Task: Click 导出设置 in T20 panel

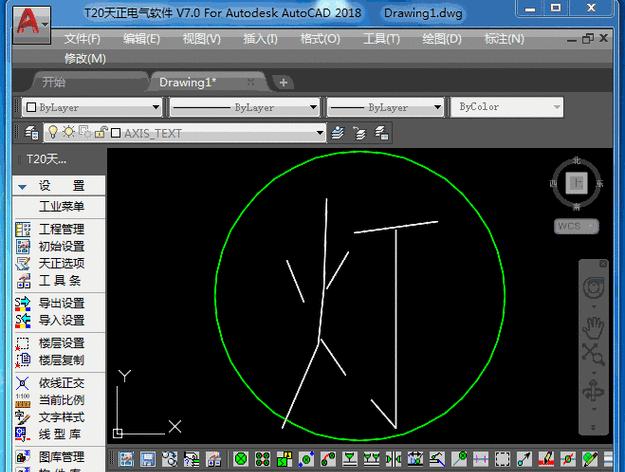Action: tap(61, 303)
